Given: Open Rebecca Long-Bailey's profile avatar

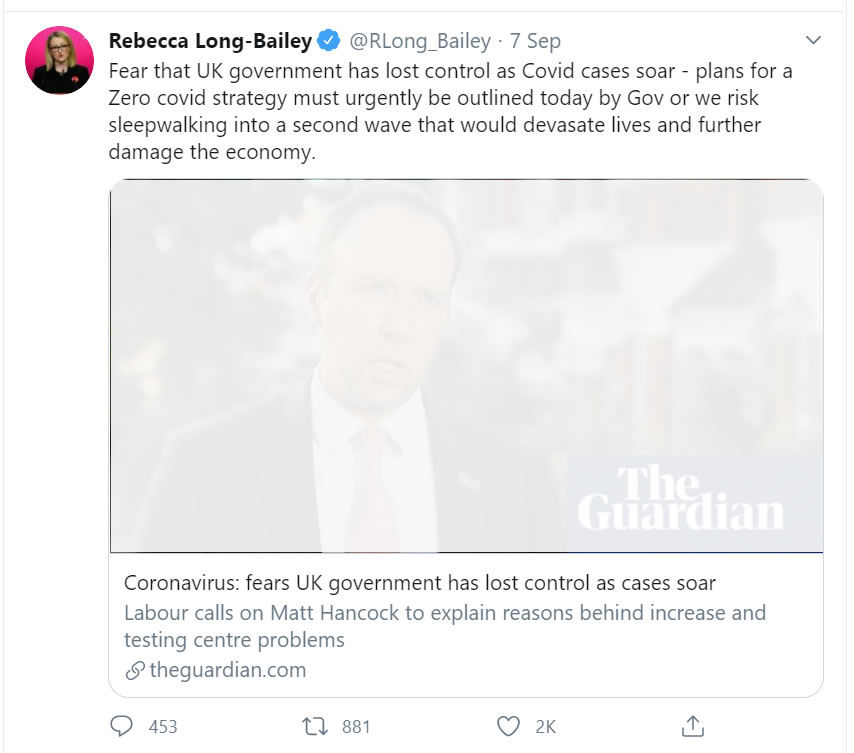Looking at the screenshot, I should coord(60,61).
